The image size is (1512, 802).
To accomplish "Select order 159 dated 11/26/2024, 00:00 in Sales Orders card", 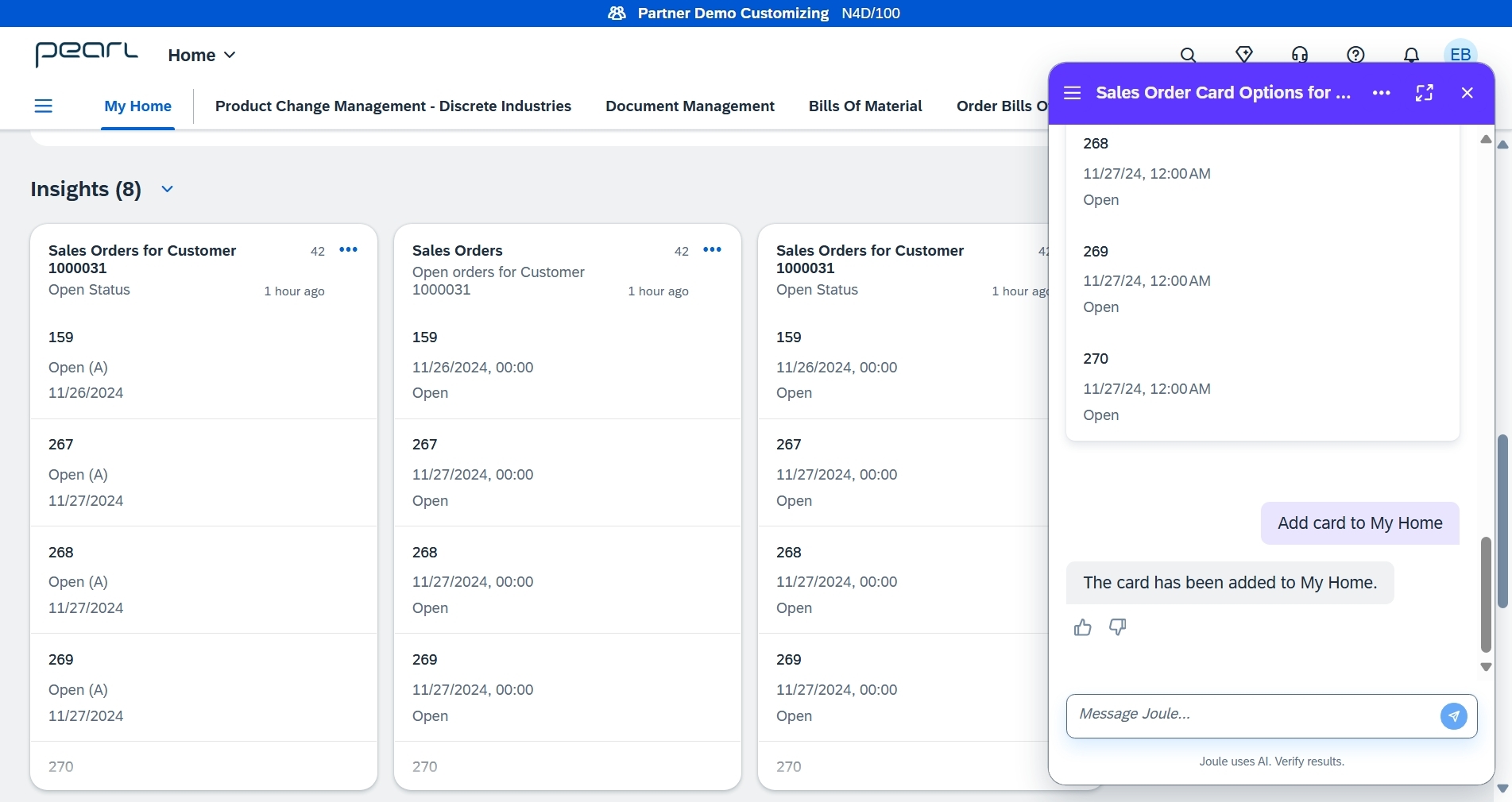I will click(x=567, y=364).
